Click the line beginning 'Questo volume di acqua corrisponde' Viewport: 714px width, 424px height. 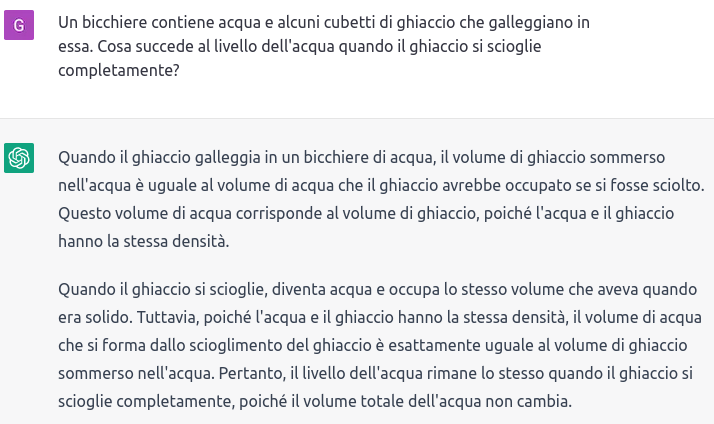(x=366, y=213)
